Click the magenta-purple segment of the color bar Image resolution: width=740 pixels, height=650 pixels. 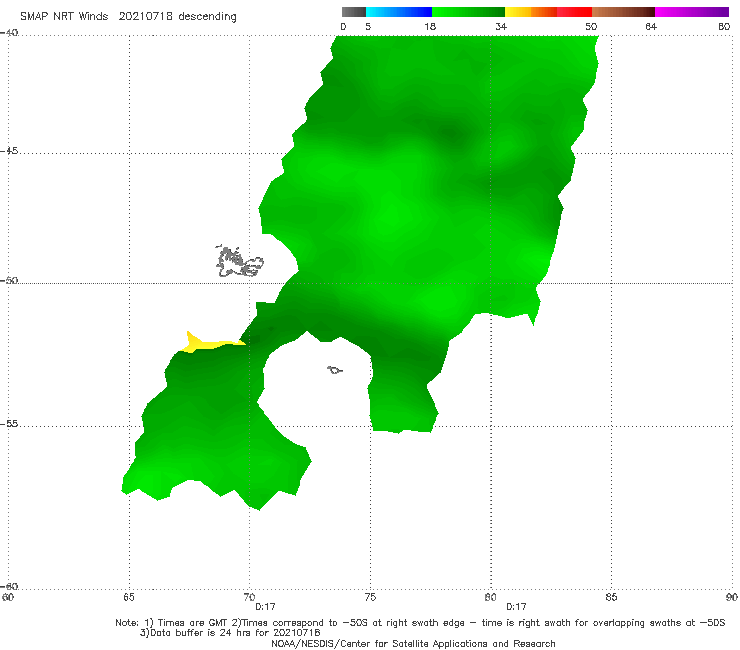coord(692,12)
